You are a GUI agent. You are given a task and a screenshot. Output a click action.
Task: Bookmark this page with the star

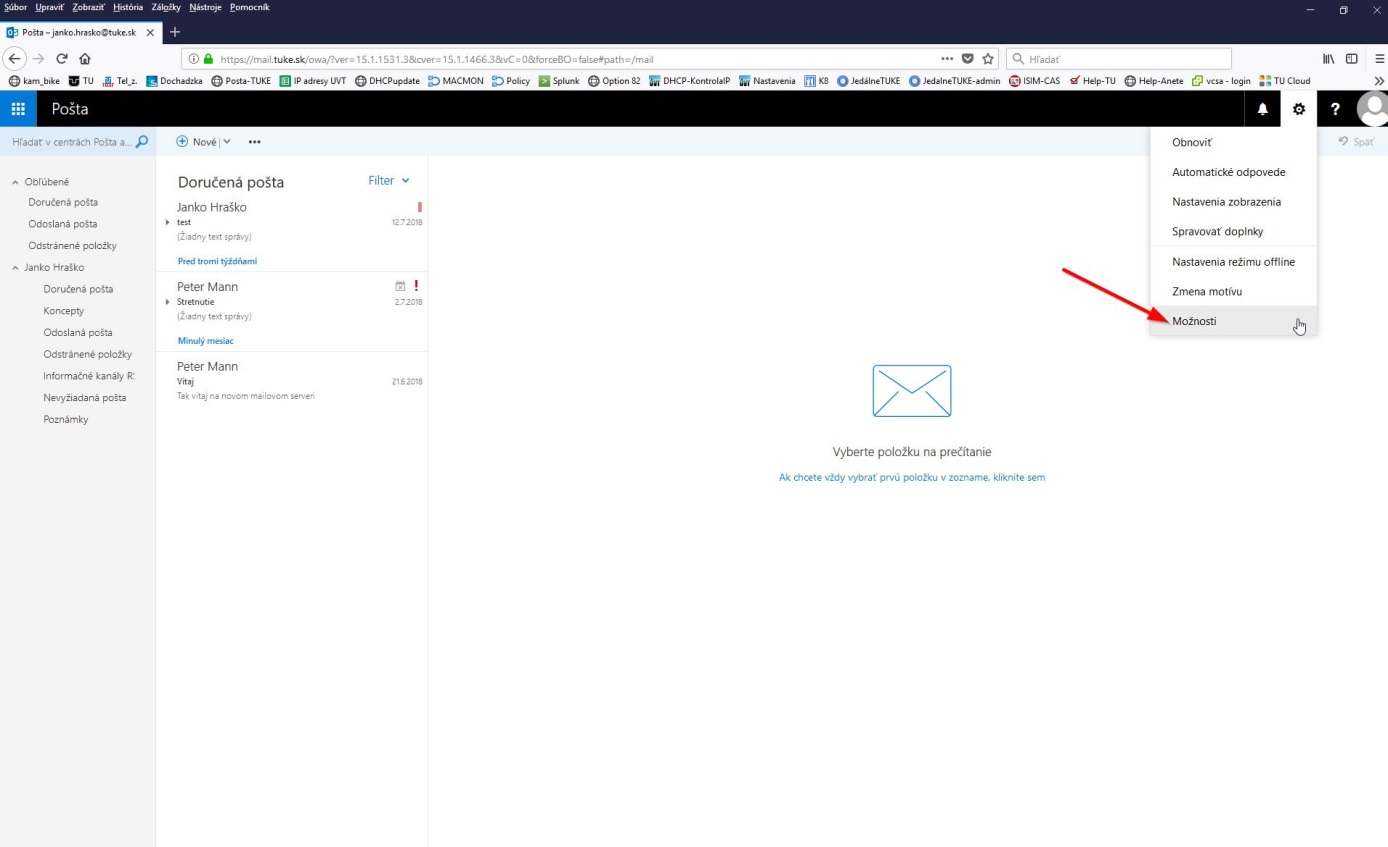(988, 58)
